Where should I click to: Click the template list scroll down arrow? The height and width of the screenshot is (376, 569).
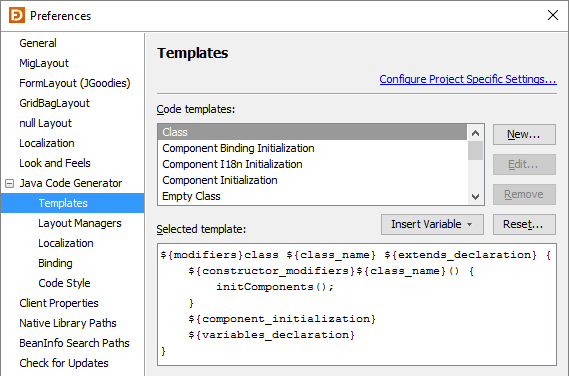(x=475, y=197)
